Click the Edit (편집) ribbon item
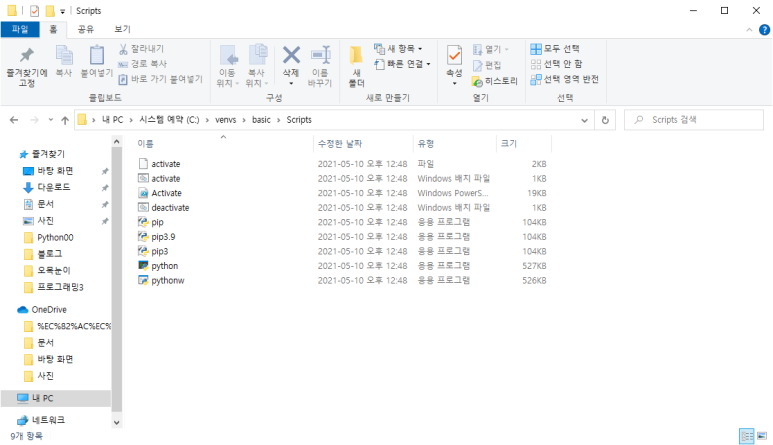The width and height of the screenshot is (773, 445). [x=487, y=65]
